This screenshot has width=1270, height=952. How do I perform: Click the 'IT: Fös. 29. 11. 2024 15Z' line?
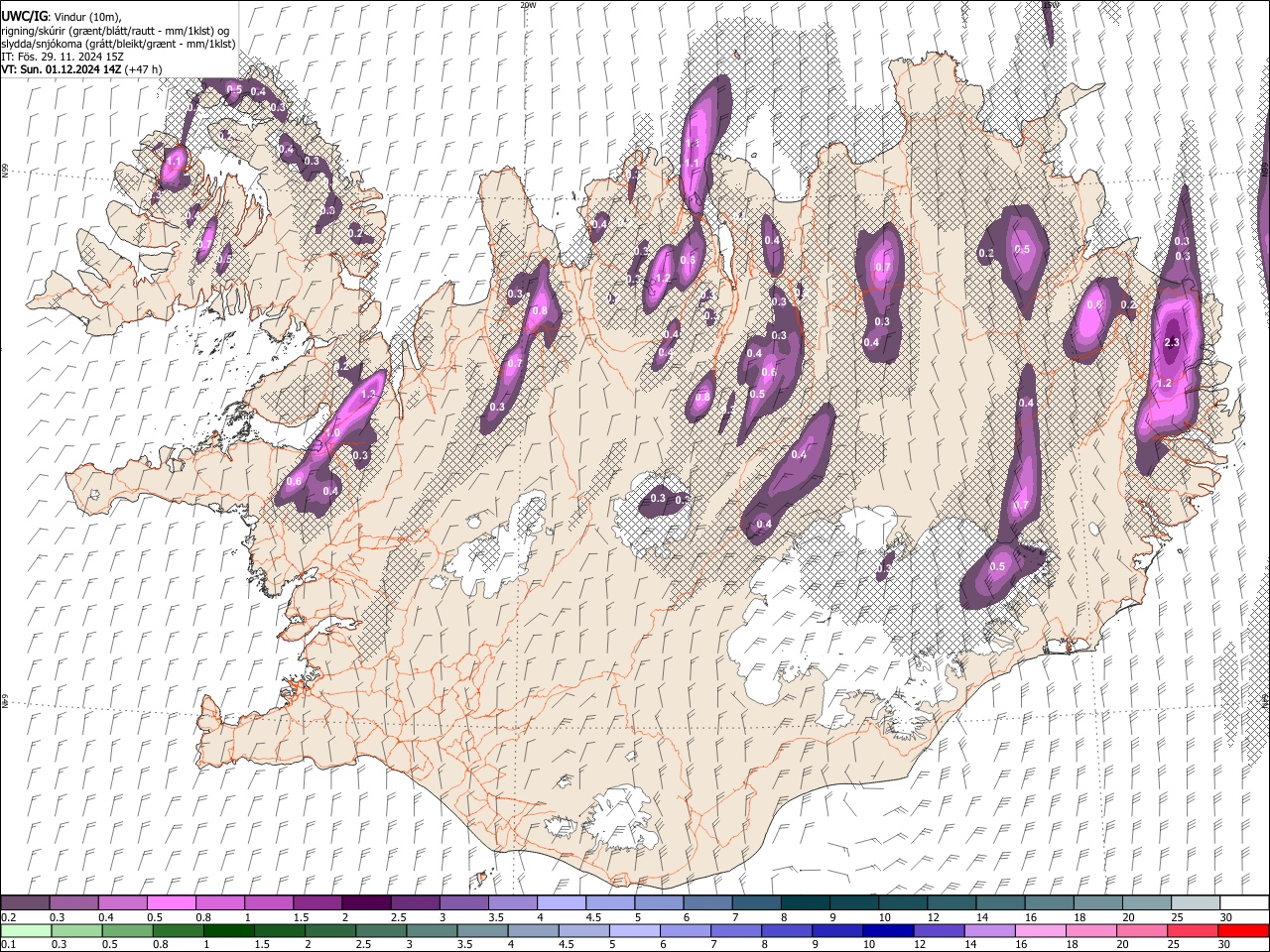click(63, 57)
